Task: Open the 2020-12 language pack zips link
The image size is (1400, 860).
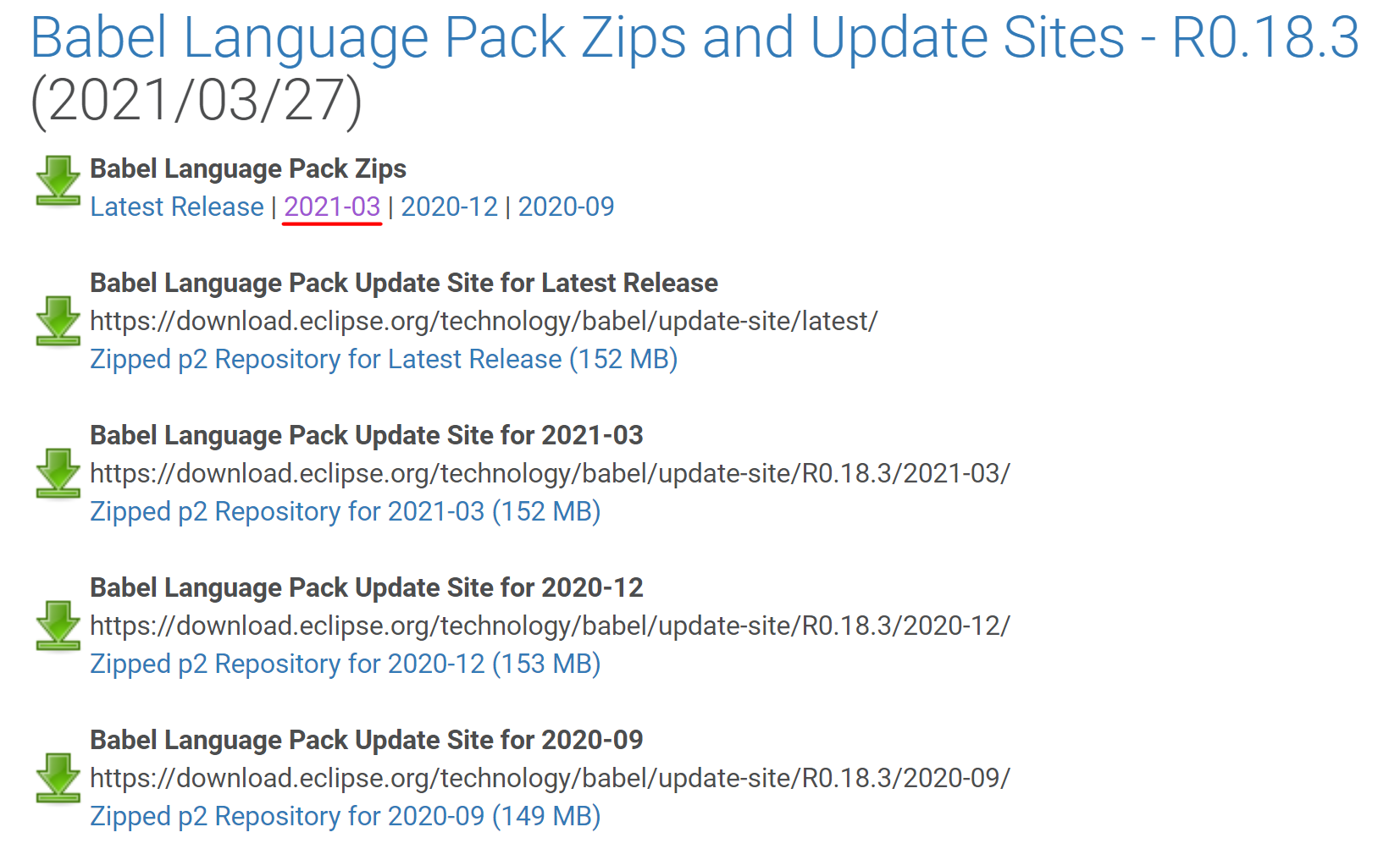Action: 449,207
